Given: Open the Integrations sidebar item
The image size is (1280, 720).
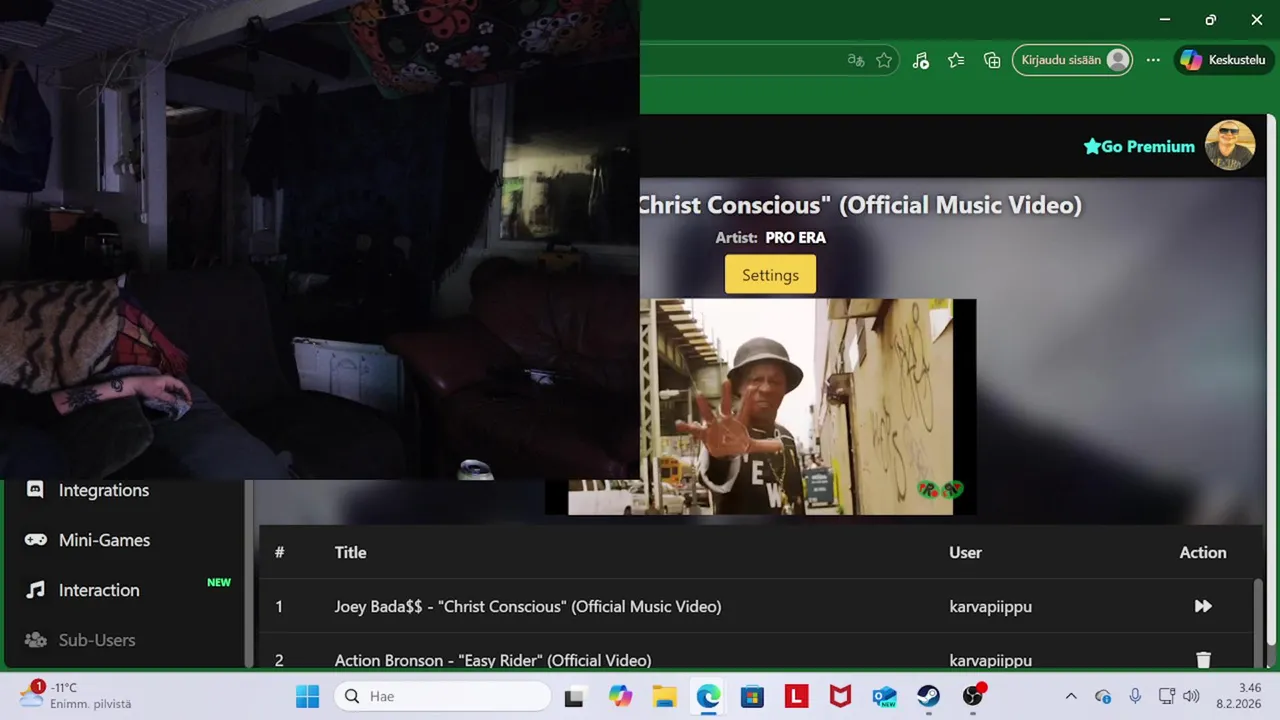Looking at the screenshot, I should 103,490.
